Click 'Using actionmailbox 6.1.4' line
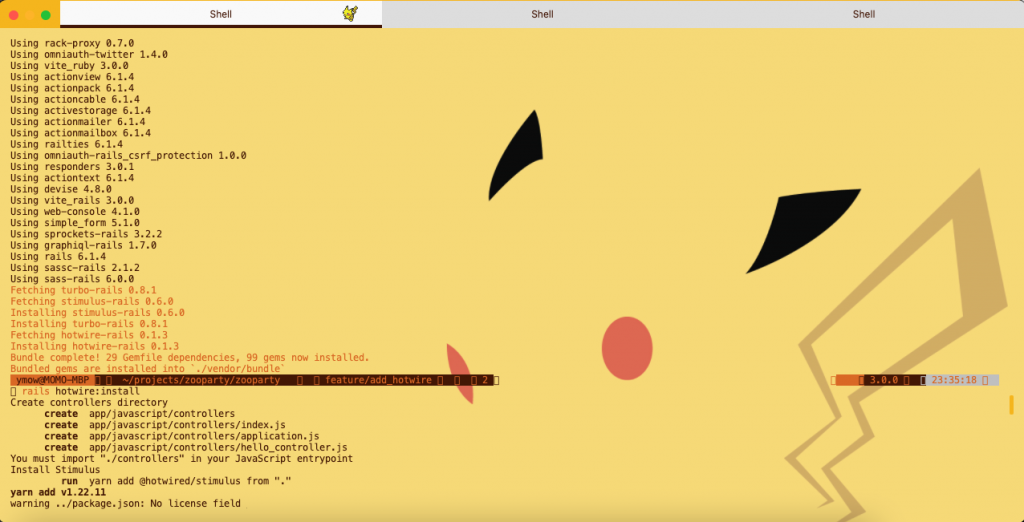 coord(80,133)
